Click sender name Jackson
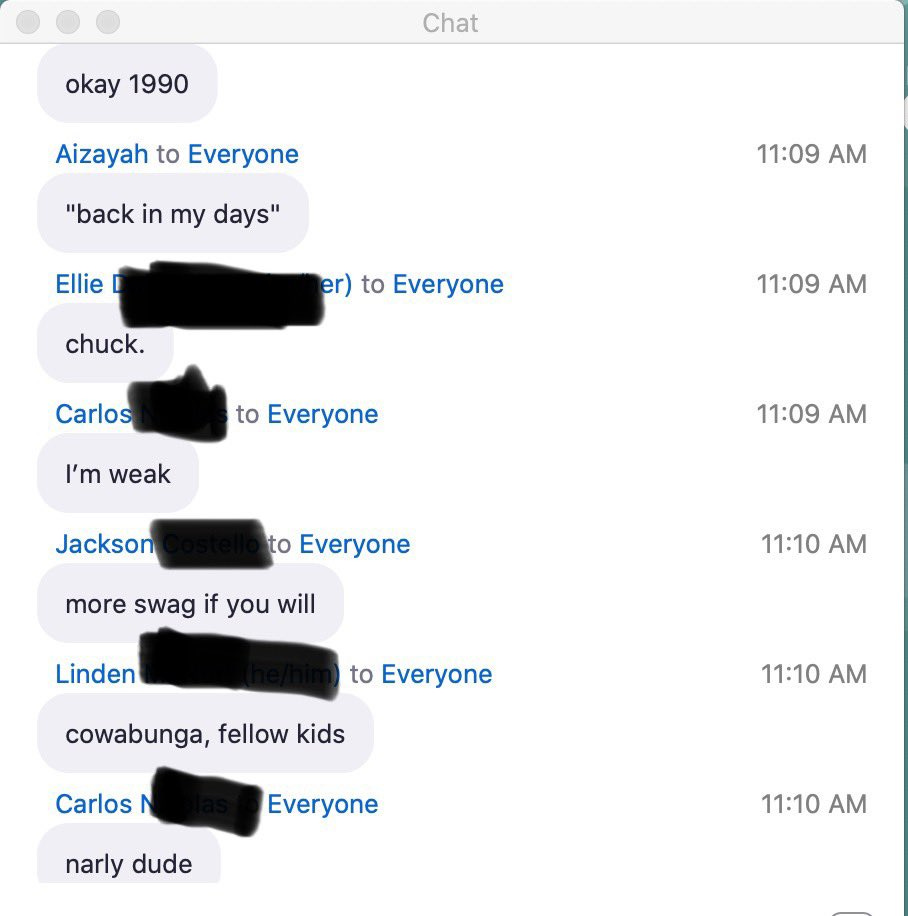Viewport: 908px width, 916px height. tap(105, 544)
